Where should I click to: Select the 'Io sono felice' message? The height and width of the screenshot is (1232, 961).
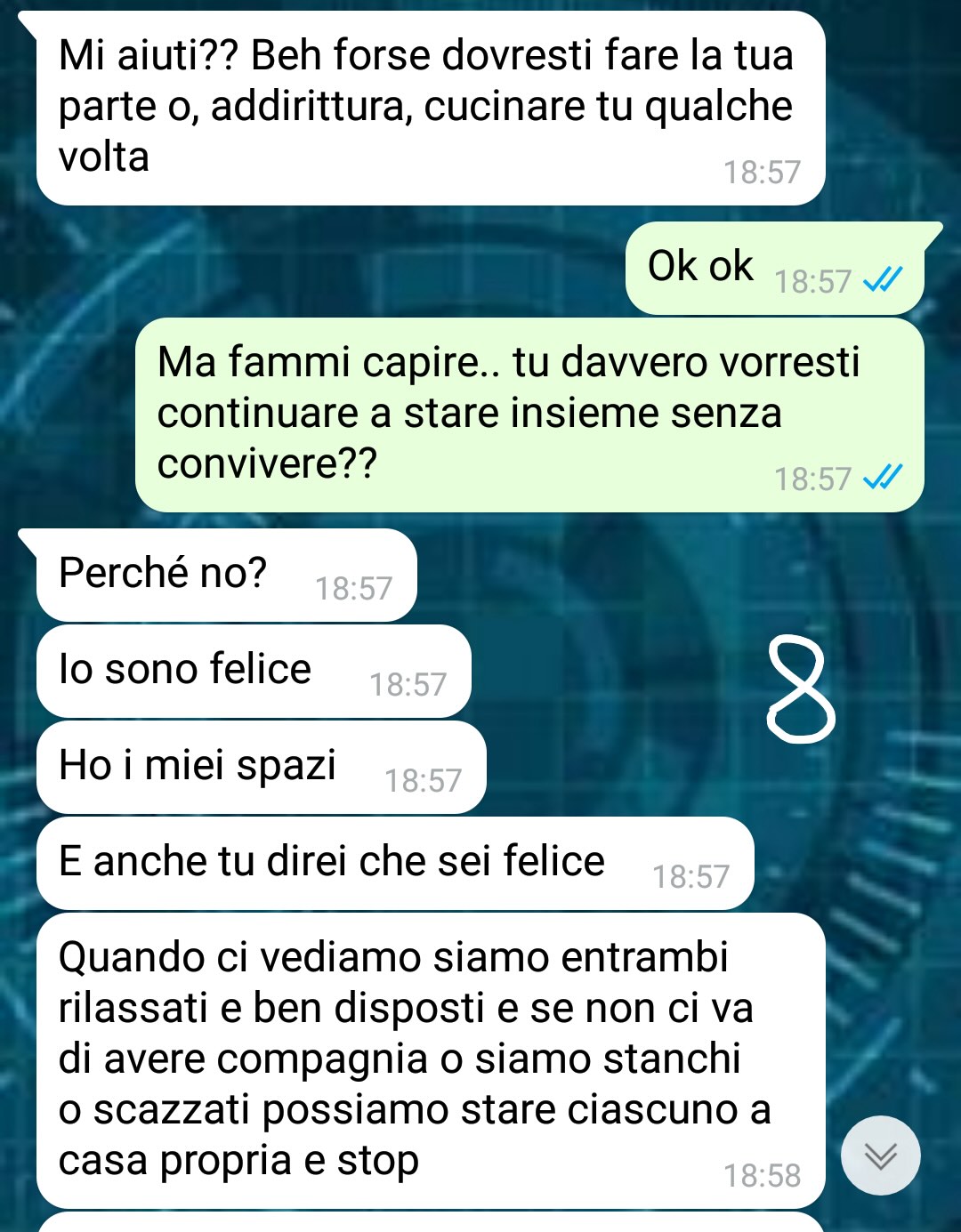point(254,671)
